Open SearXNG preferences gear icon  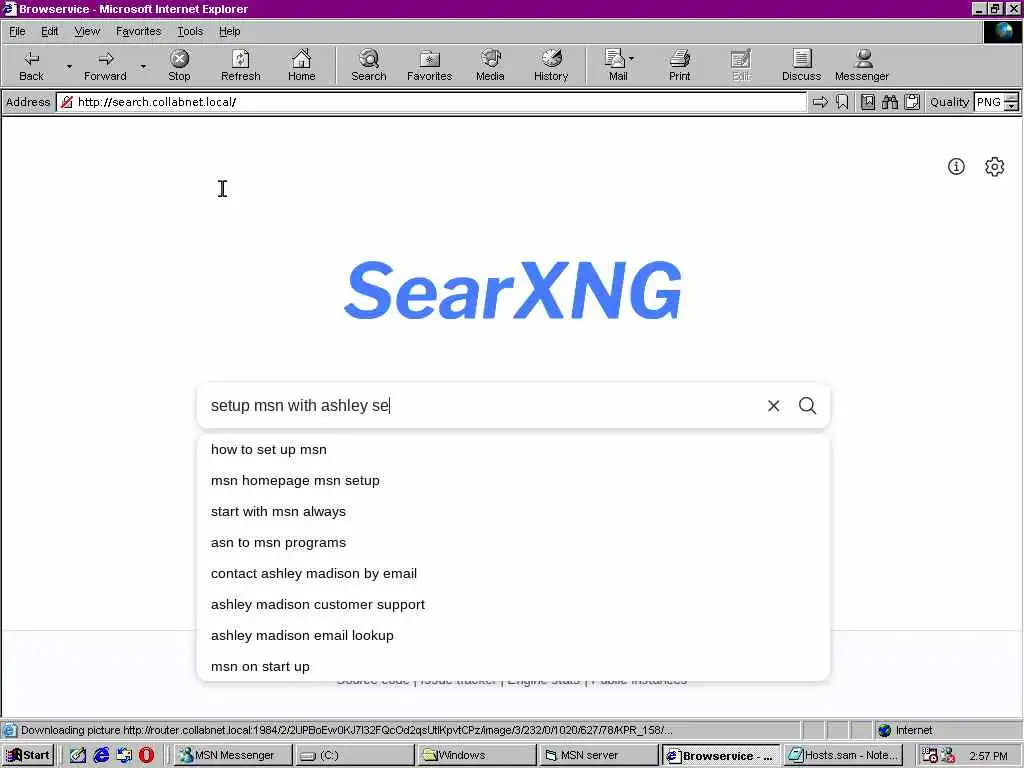point(995,167)
